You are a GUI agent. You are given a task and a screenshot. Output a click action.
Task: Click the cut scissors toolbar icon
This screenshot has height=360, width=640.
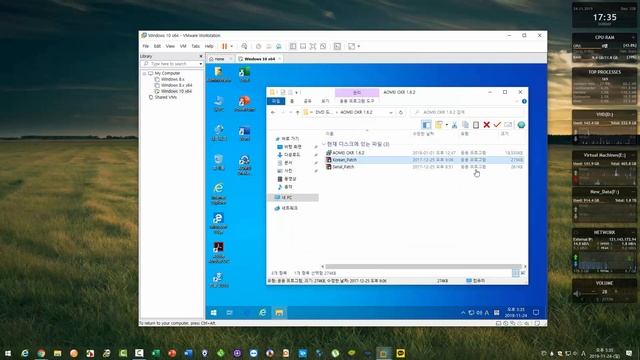point(454,125)
